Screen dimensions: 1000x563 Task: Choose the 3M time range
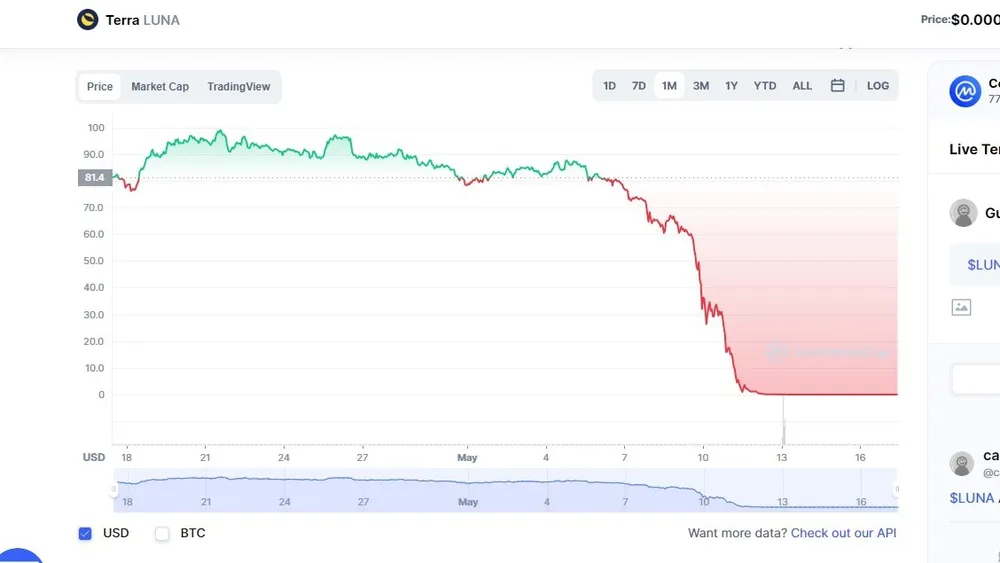[x=701, y=86]
